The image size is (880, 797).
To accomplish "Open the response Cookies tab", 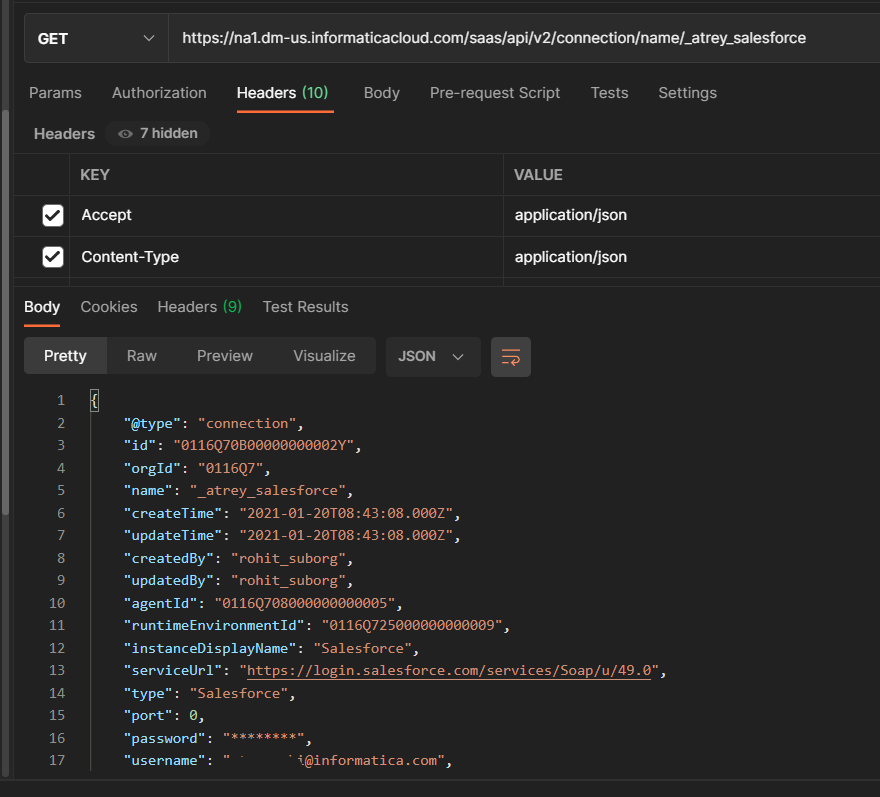I will click(x=109, y=307).
